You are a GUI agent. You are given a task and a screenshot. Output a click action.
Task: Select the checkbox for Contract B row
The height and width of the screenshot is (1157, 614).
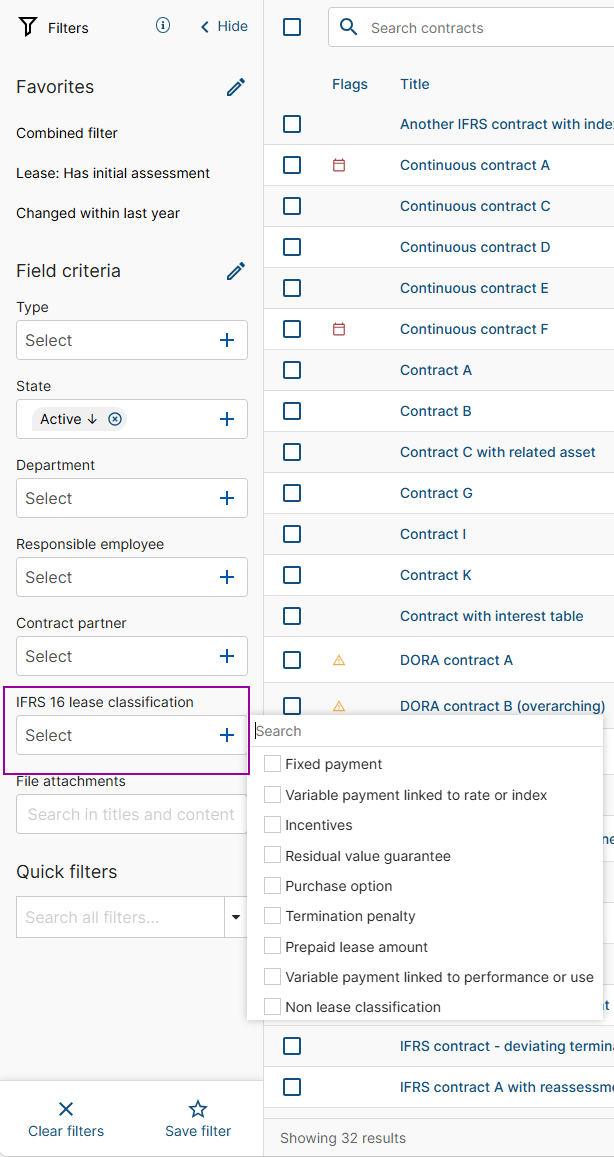click(x=292, y=411)
